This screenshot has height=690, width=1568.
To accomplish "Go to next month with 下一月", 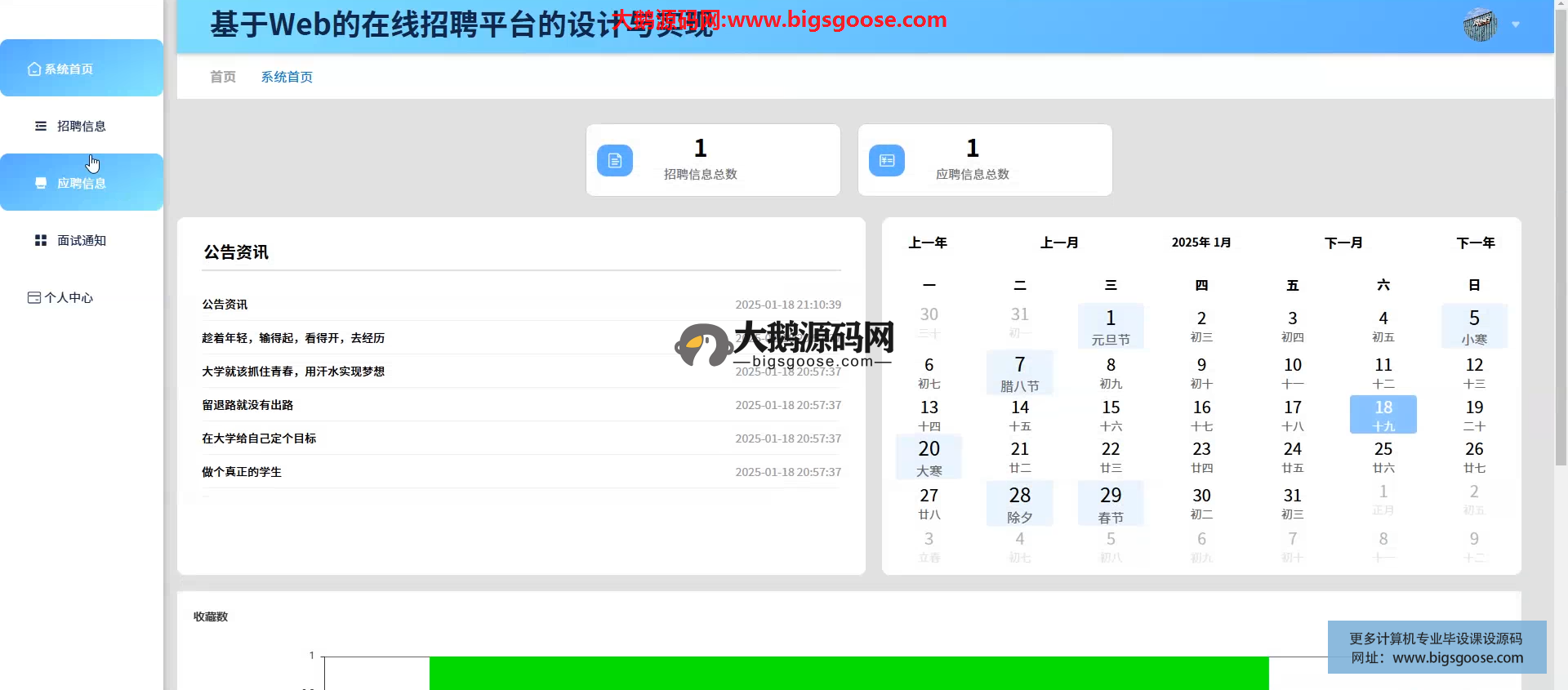I will 1343,243.
